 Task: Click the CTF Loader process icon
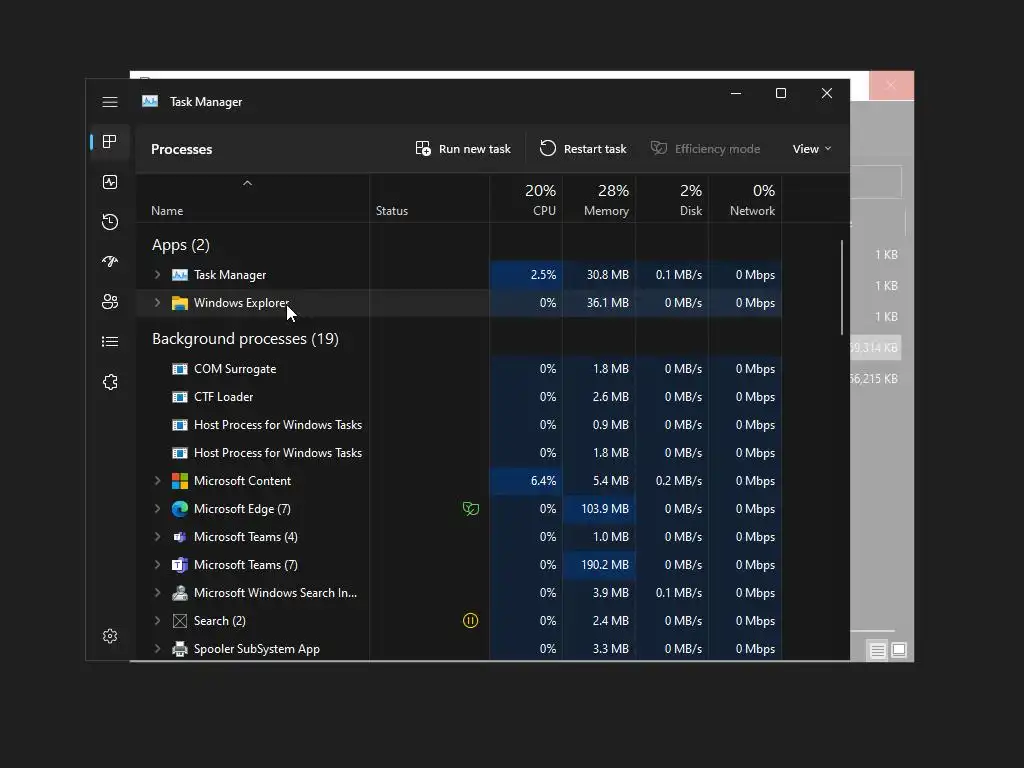pos(180,397)
